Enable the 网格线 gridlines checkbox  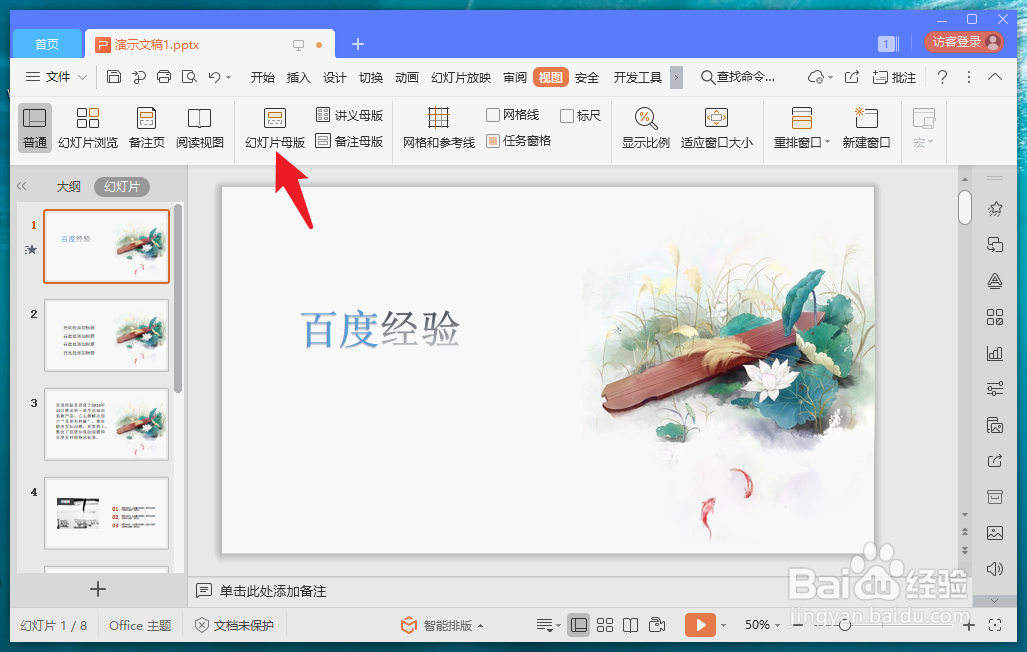tap(491, 114)
